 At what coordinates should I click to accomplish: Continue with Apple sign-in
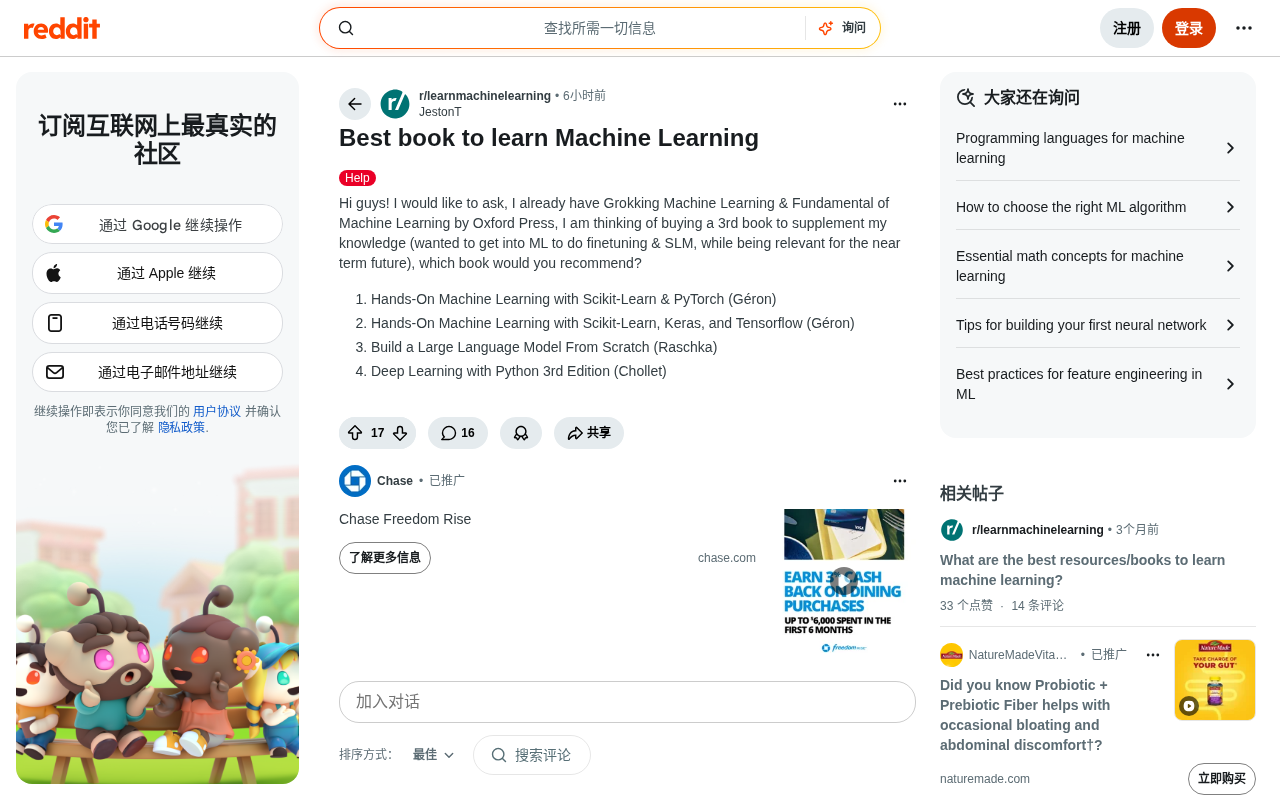point(157,273)
